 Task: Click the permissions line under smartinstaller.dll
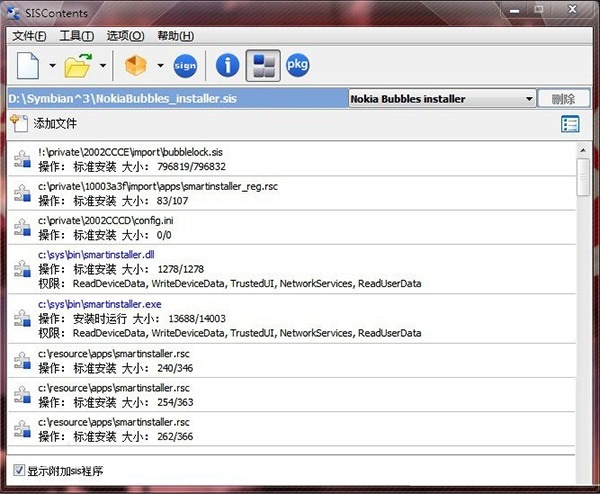230,284
